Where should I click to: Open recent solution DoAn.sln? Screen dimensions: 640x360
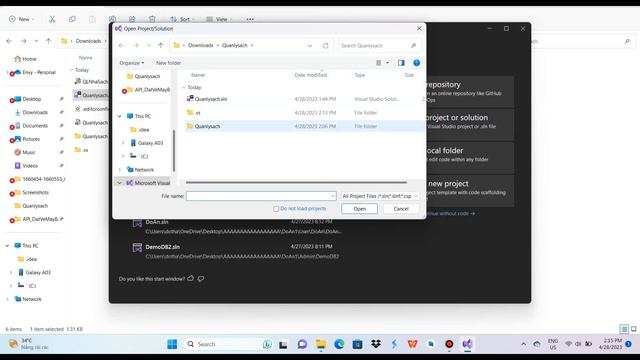tap(238, 227)
